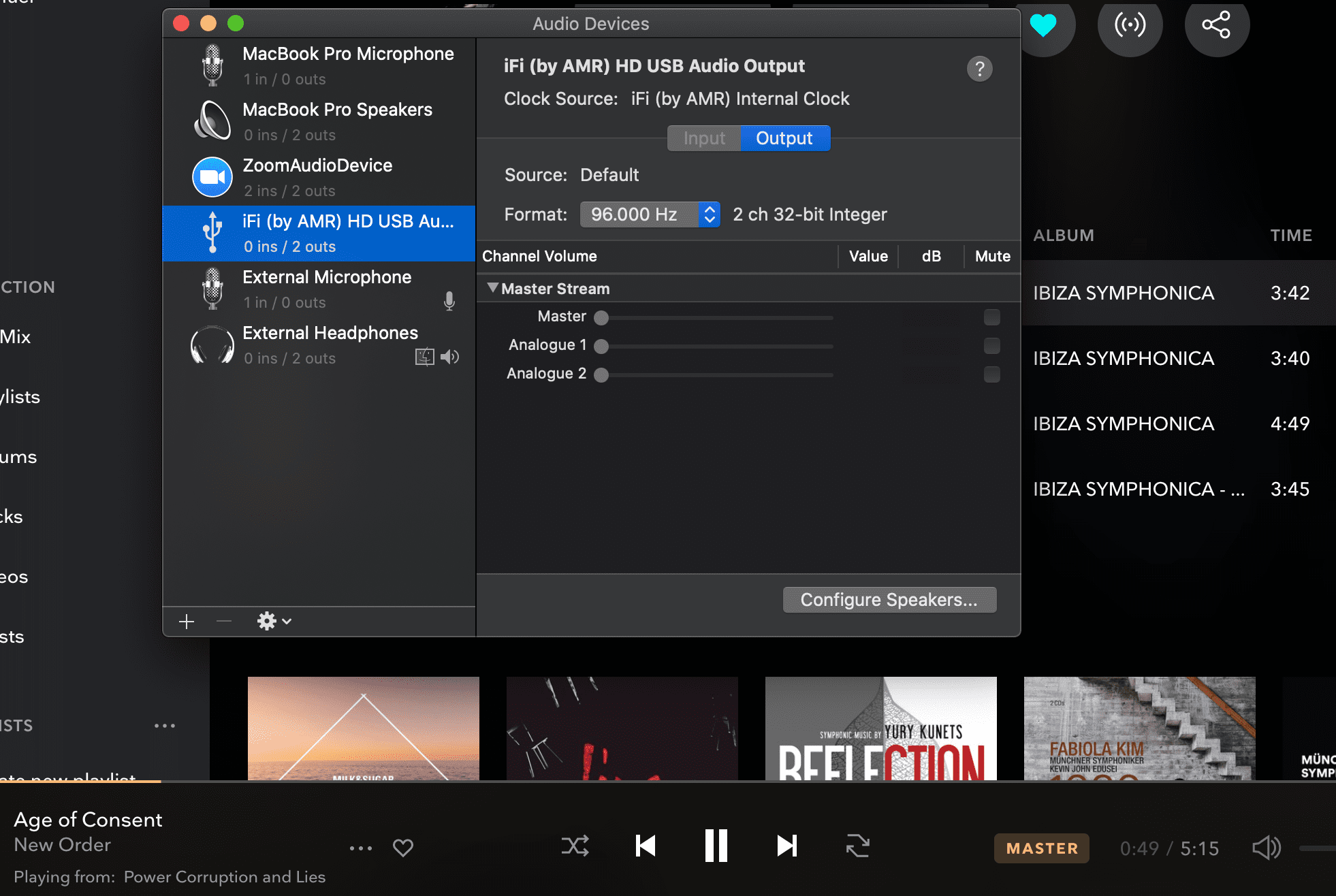Click the iFi USB device icon

coord(212,233)
